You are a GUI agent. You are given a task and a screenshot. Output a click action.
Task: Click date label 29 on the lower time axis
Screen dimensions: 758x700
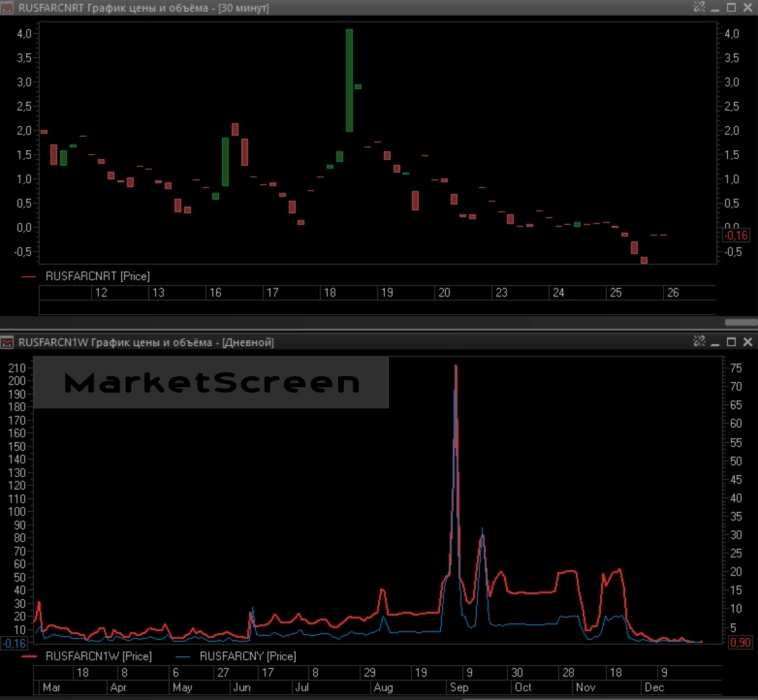369,673
